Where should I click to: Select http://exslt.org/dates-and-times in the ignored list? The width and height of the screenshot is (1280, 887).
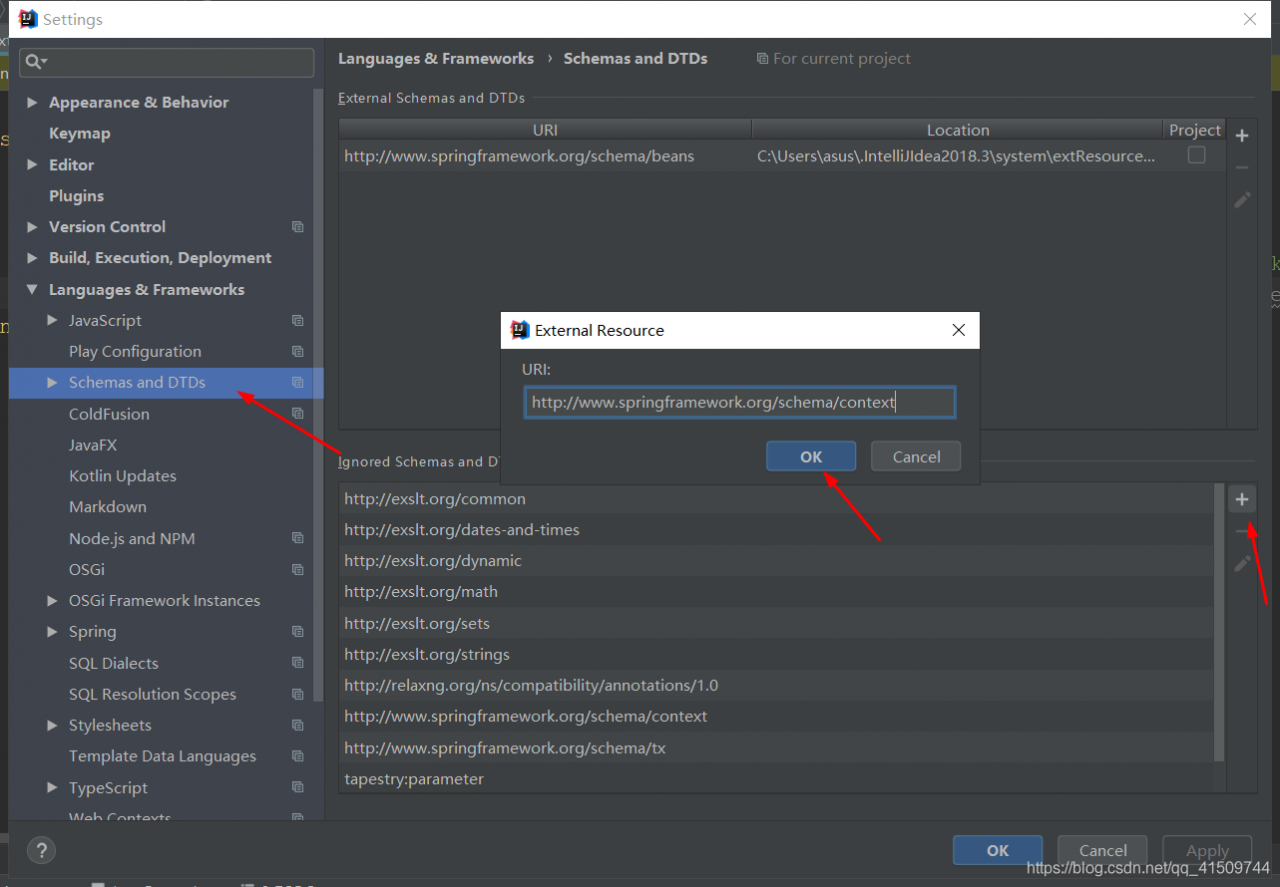coord(776,530)
